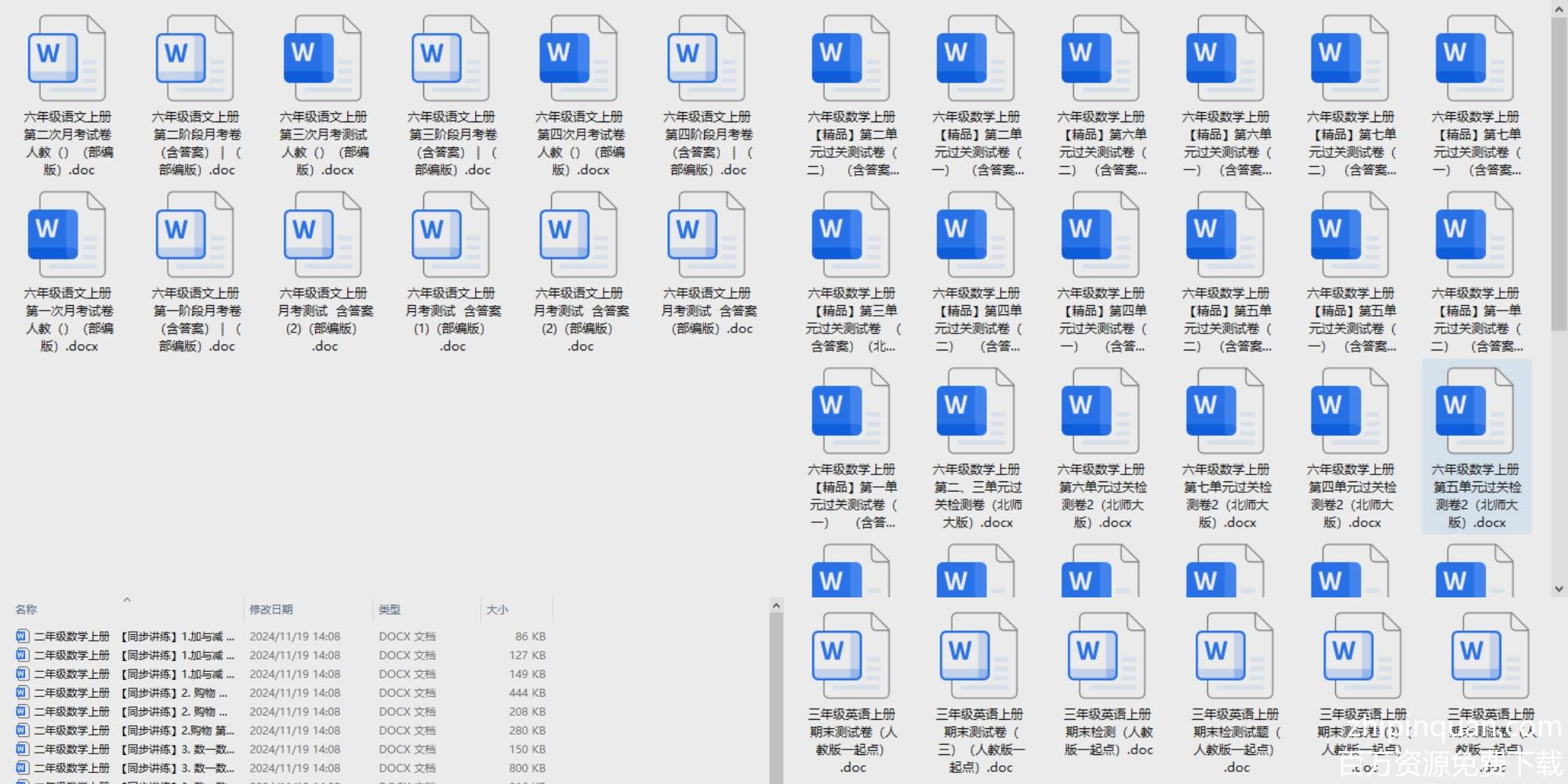Click the down arrow of the right scrollbar

(x=1559, y=588)
